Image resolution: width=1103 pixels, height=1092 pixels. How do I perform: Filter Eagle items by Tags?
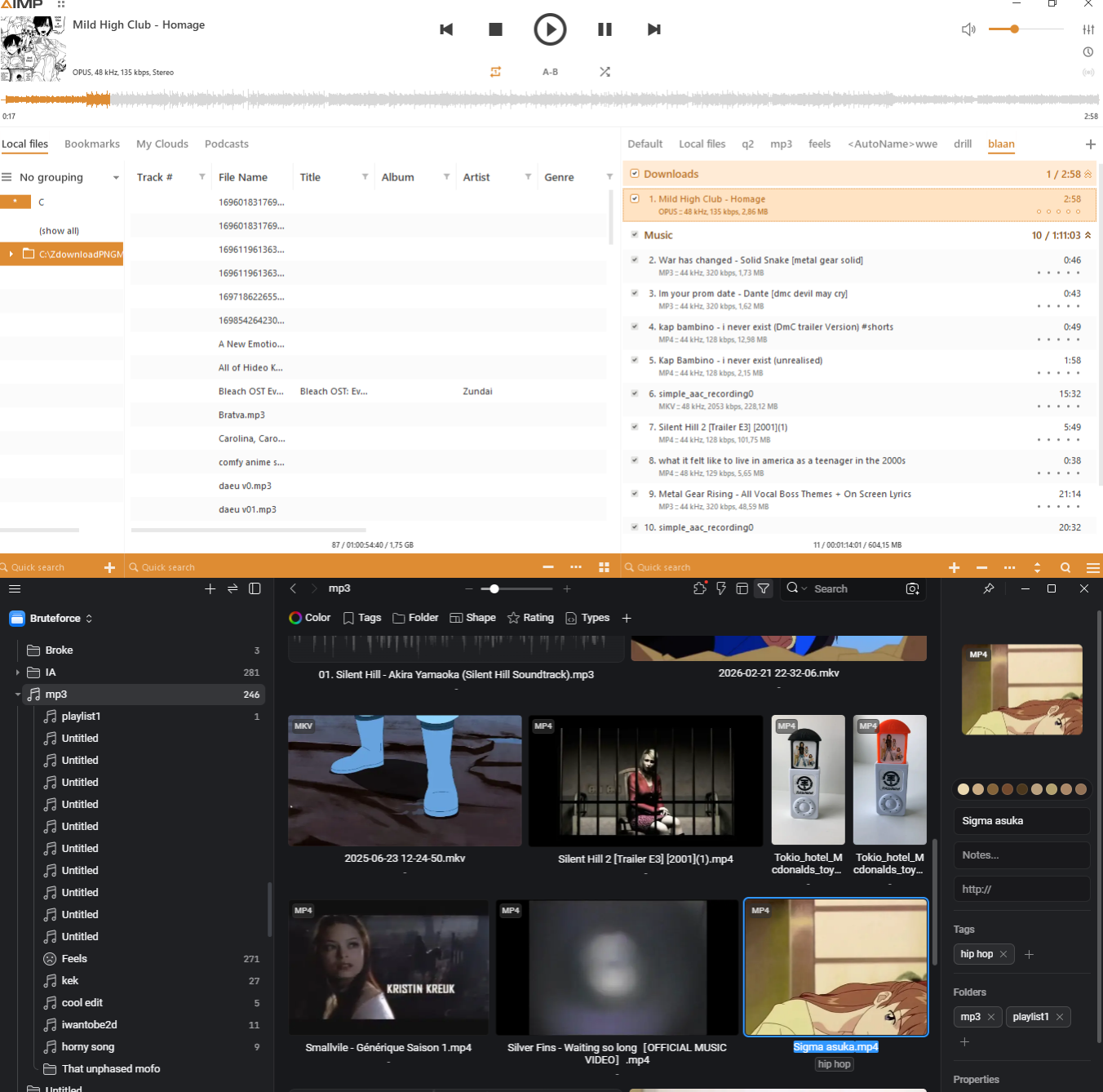pyautogui.click(x=362, y=618)
